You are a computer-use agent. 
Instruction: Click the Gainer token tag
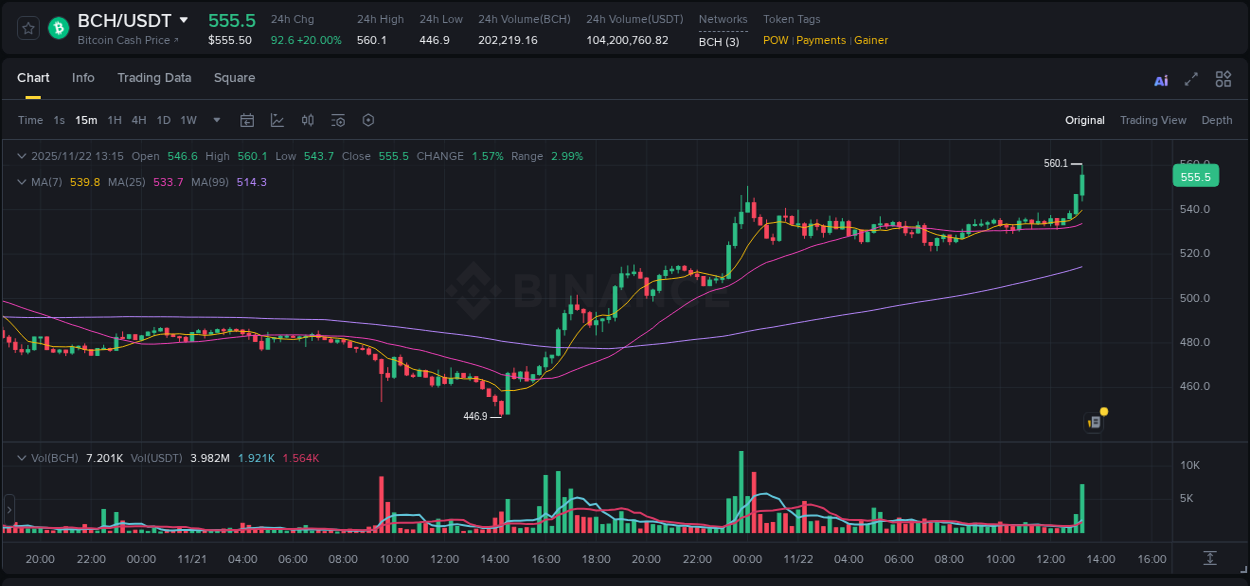coord(869,40)
